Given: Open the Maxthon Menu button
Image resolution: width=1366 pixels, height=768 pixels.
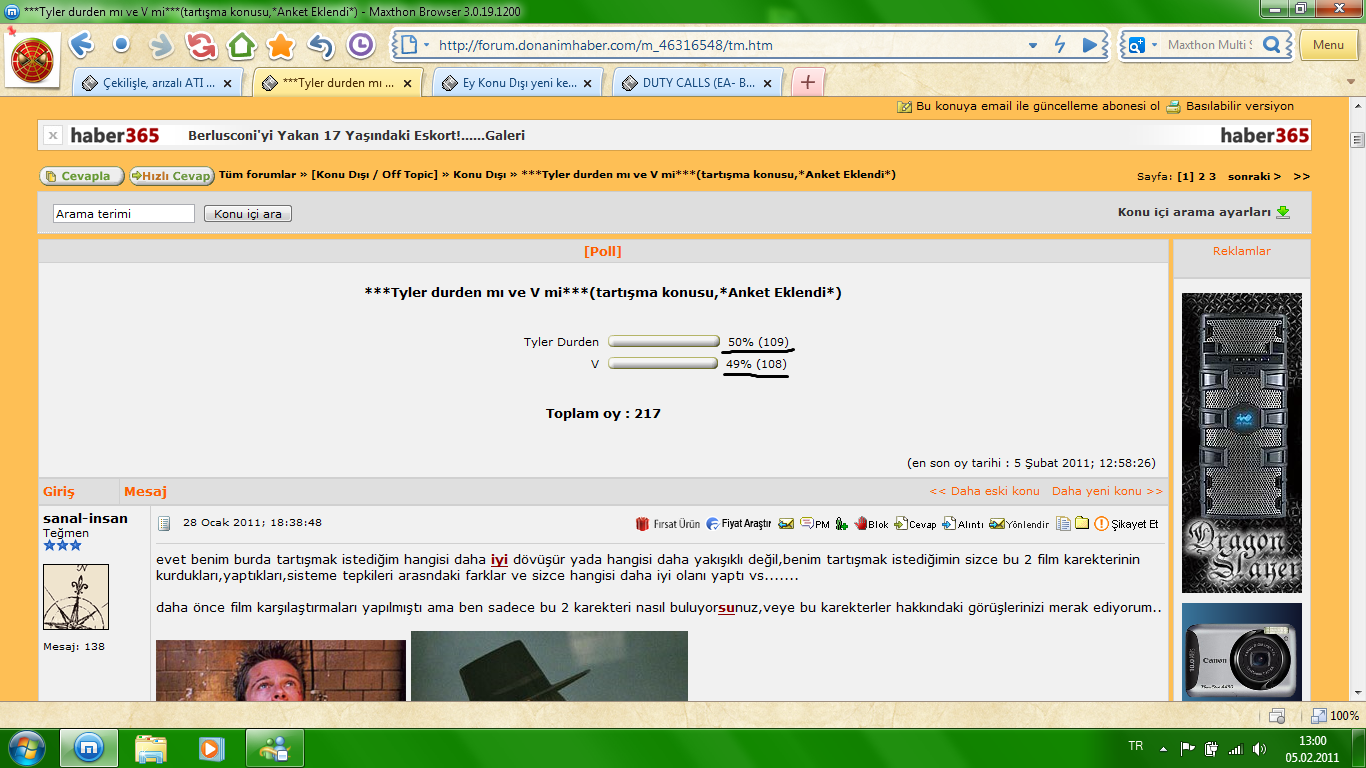Looking at the screenshot, I should click(1328, 45).
